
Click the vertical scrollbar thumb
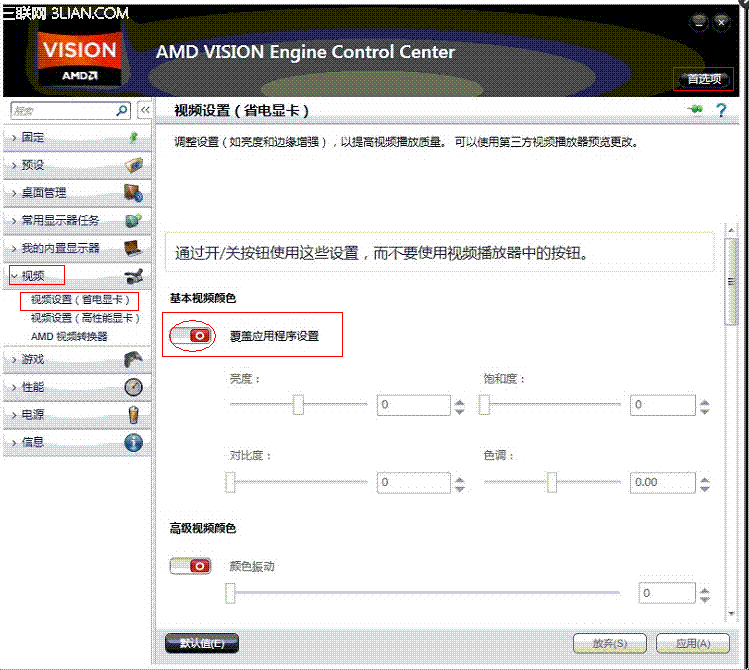coord(731,282)
